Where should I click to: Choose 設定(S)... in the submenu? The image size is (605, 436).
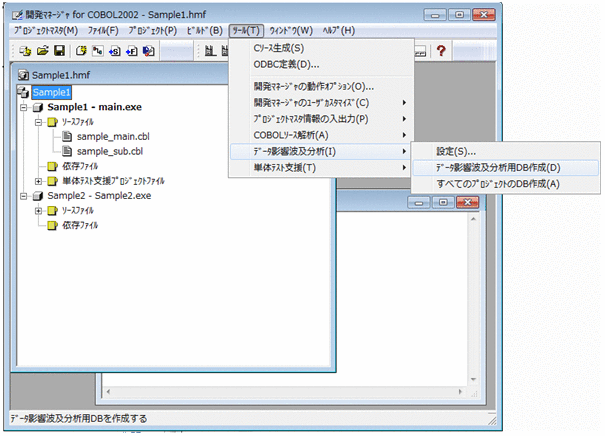506,151
